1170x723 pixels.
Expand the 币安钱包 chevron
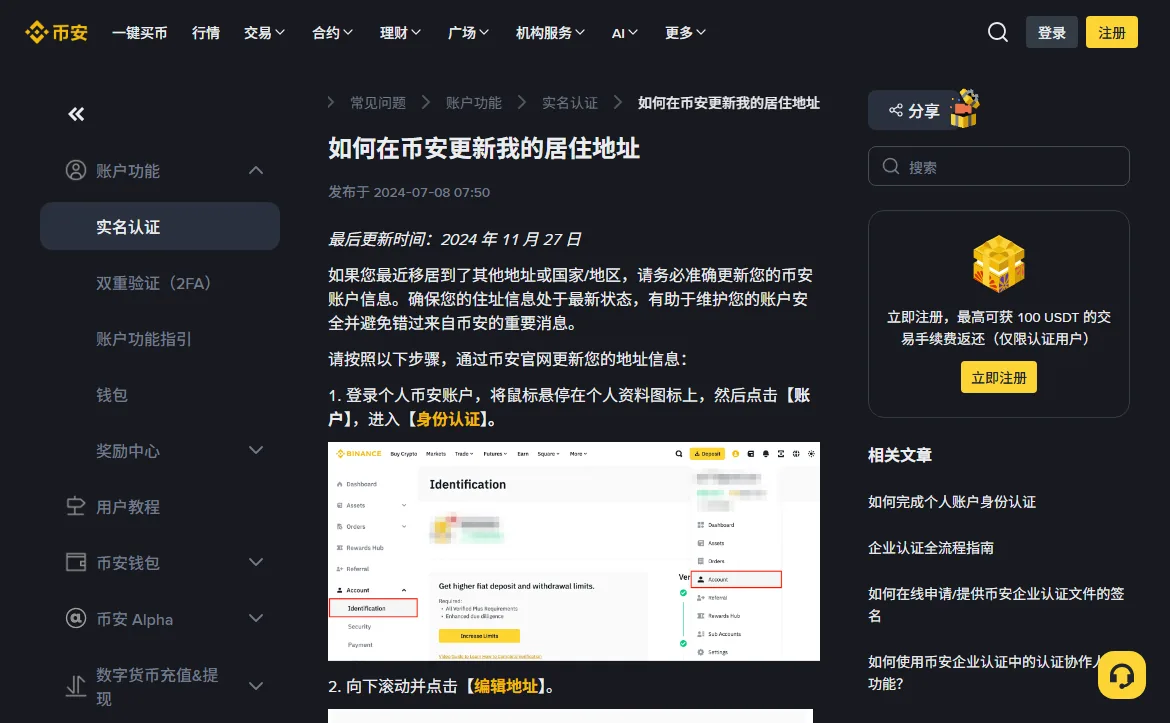[x=256, y=563]
